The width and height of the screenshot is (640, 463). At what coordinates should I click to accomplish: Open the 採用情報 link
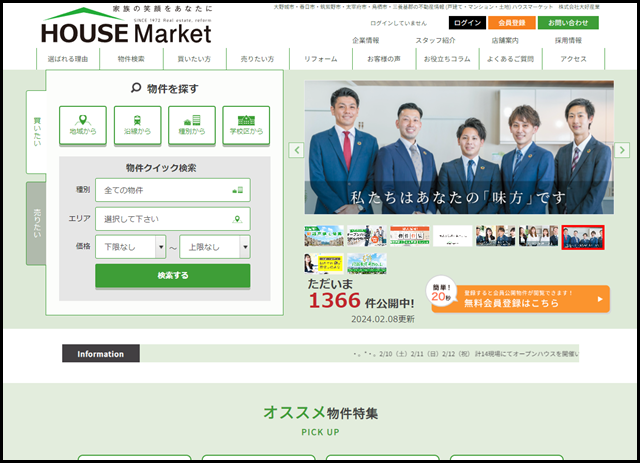(x=568, y=40)
